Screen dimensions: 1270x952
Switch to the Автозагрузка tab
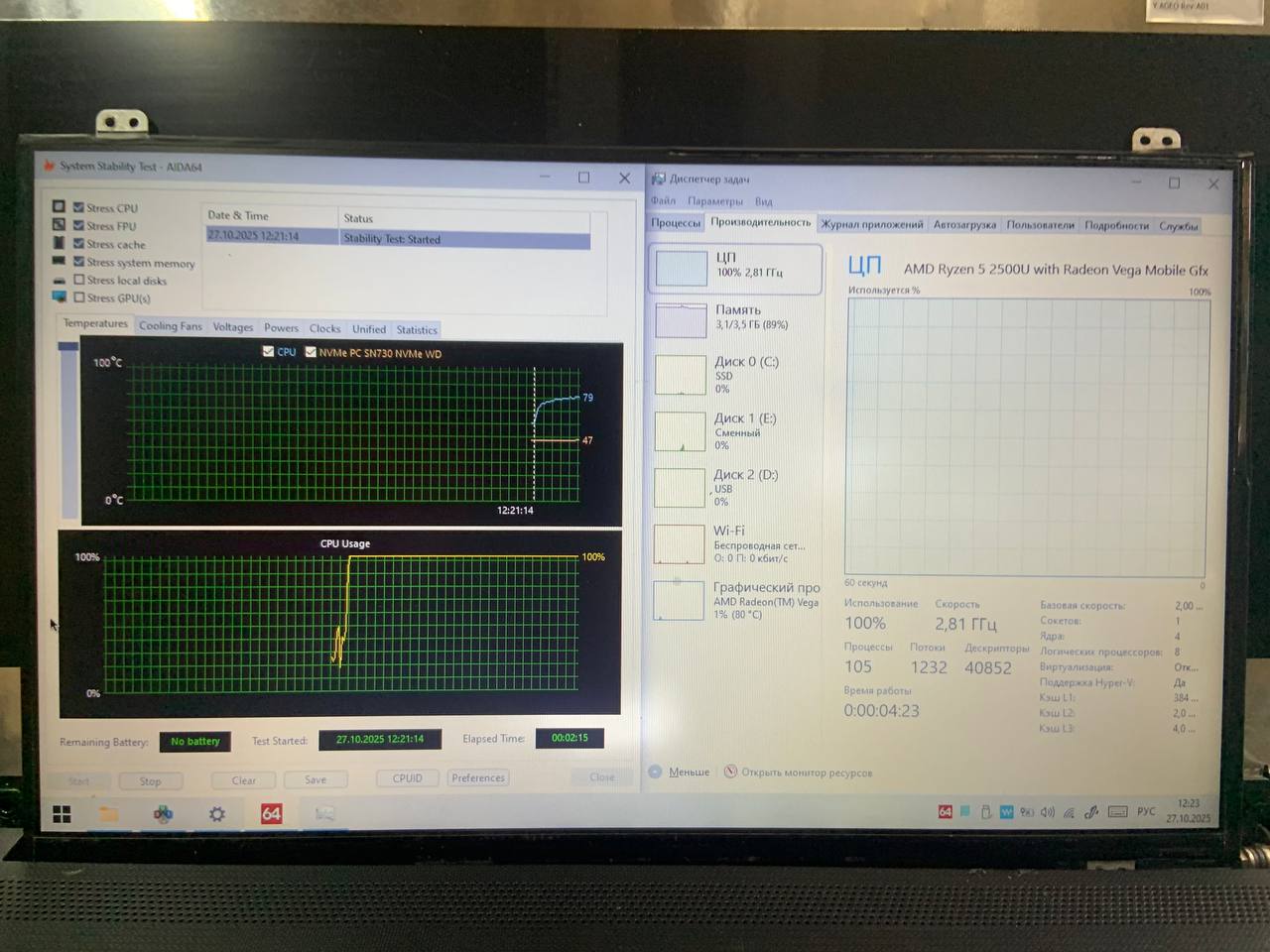[x=963, y=225]
